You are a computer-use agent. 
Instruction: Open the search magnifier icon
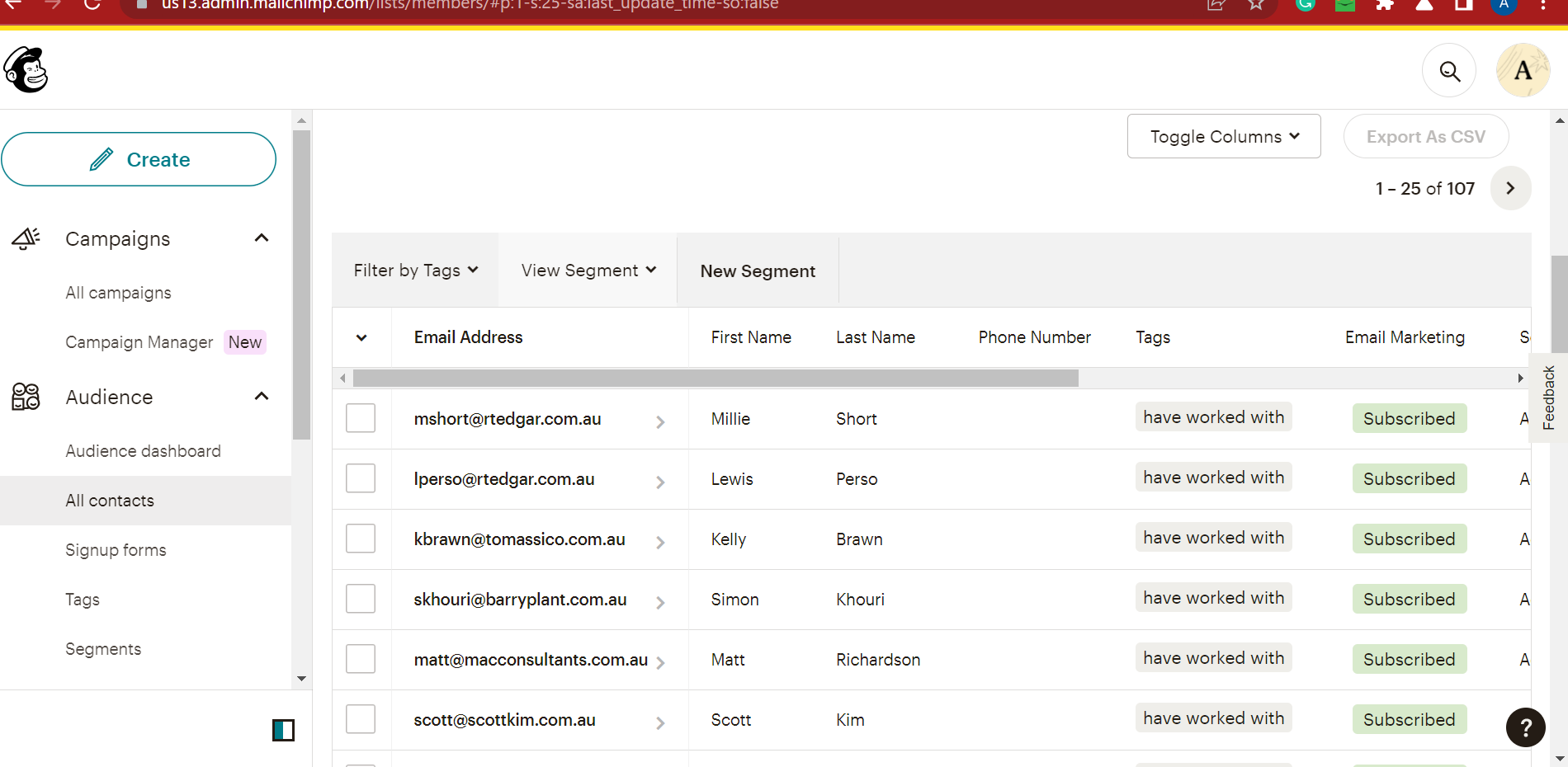pyautogui.click(x=1449, y=71)
